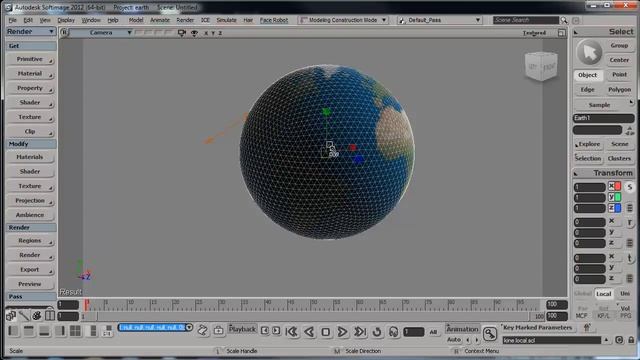Screen dimensions: 640x360
Task: Click the Scale S transform button
Action: tap(630, 187)
